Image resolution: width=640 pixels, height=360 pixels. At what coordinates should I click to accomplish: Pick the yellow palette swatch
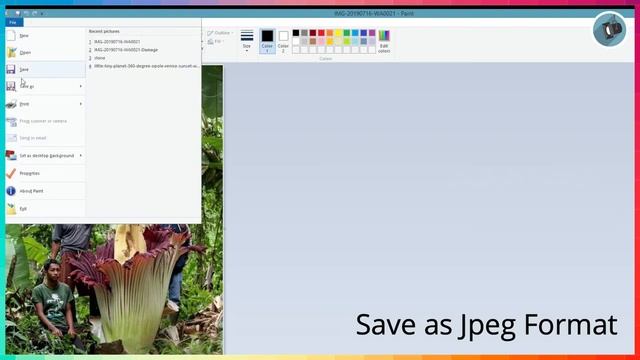(338, 33)
